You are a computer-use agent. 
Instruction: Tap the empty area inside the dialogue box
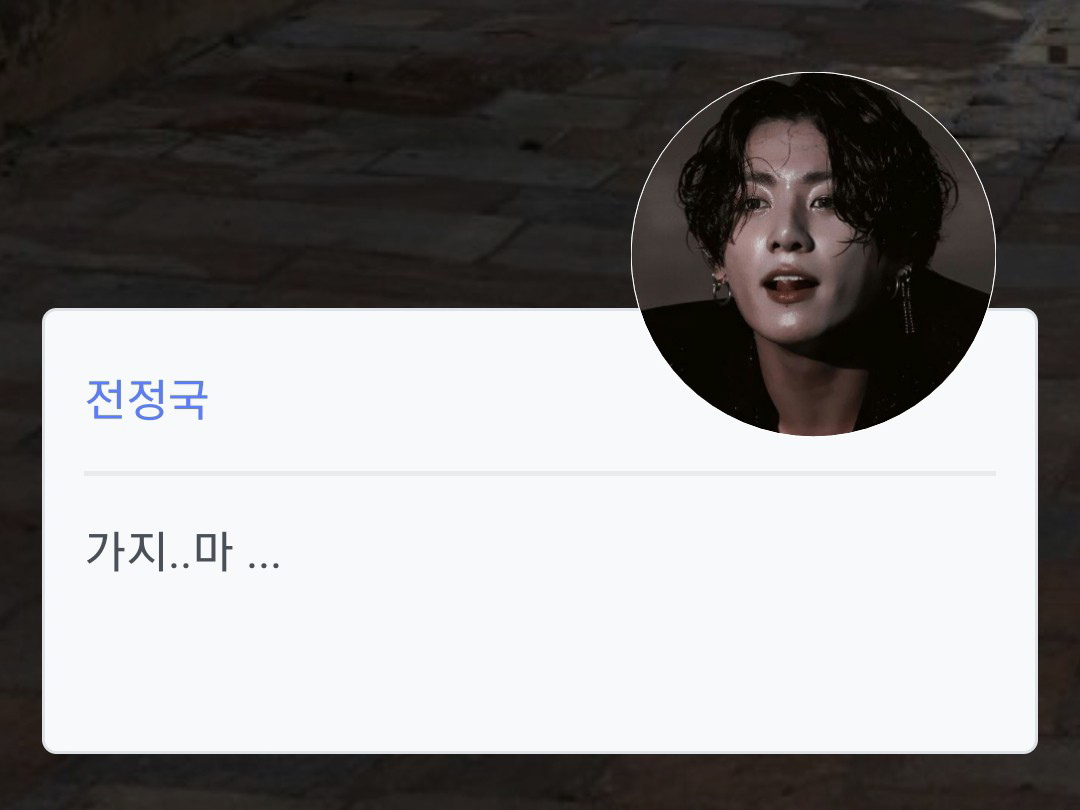click(540, 661)
